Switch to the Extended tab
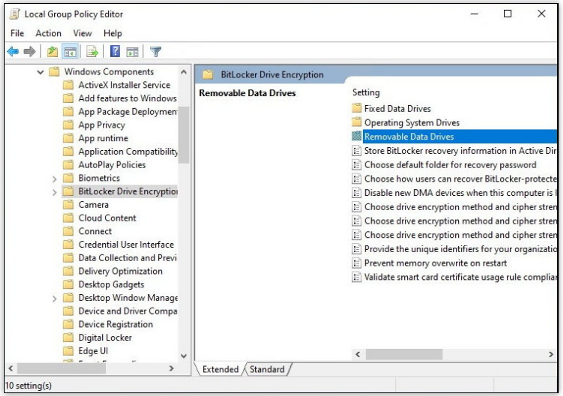Image resolution: width=563 pixels, height=396 pixels. (x=220, y=369)
